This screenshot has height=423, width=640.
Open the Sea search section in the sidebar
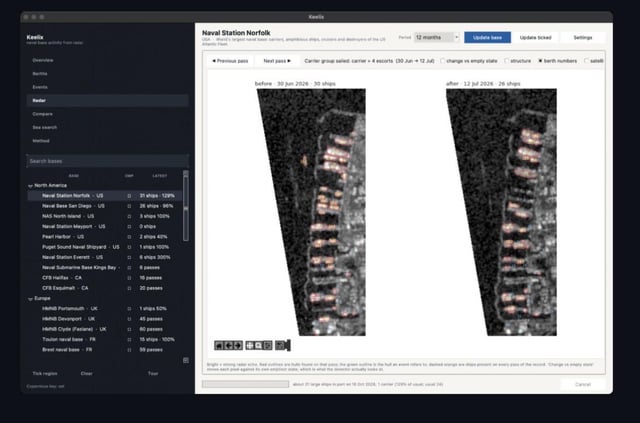tap(108, 127)
